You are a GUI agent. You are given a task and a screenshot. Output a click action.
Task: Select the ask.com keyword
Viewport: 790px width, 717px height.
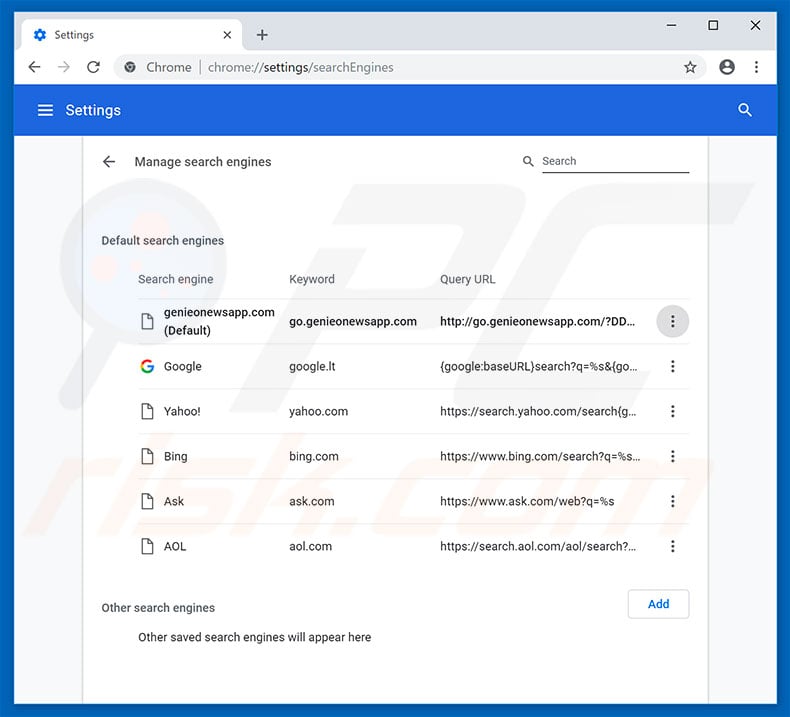pyautogui.click(x=311, y=501)
